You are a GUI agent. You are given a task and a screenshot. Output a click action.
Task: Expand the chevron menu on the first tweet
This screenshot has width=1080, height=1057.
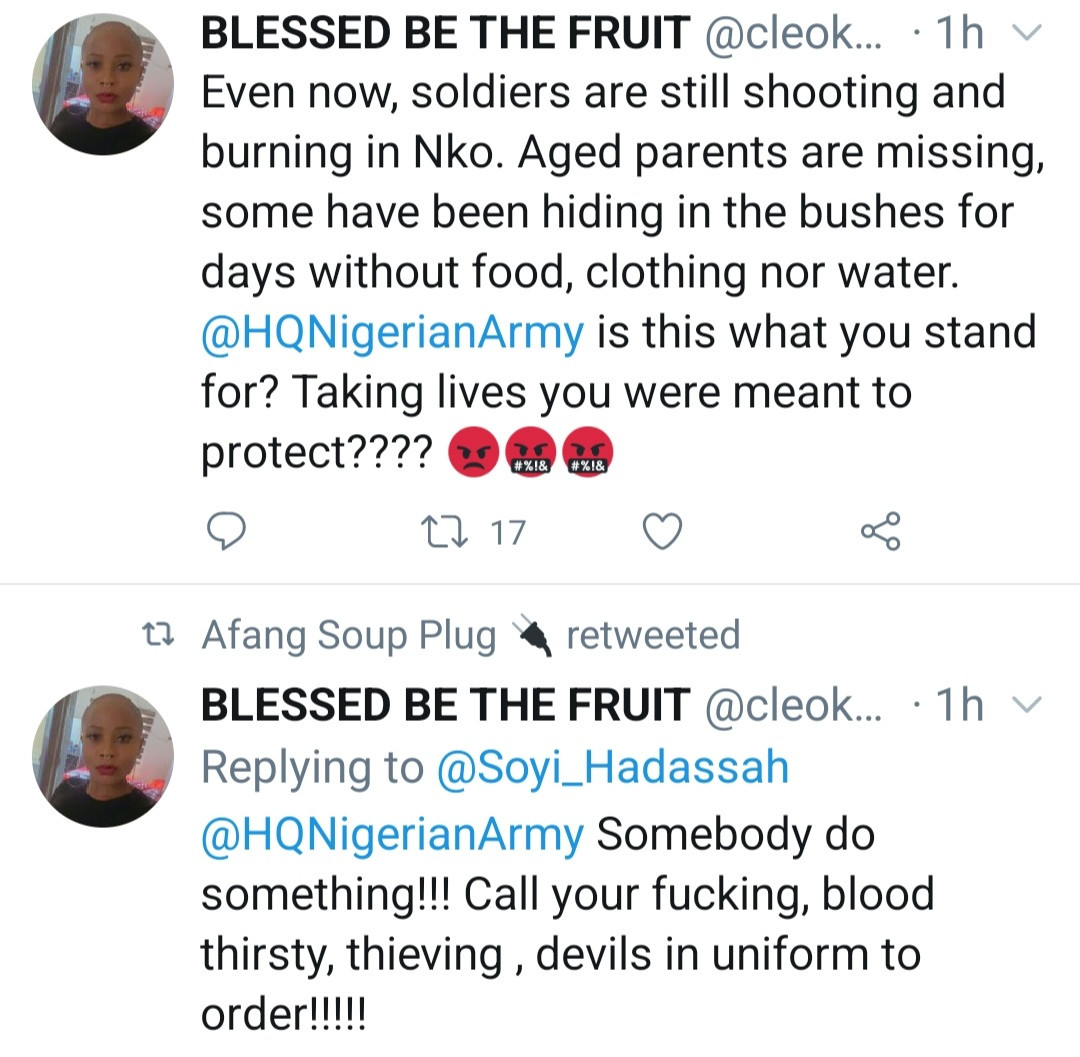point(1027,36)
